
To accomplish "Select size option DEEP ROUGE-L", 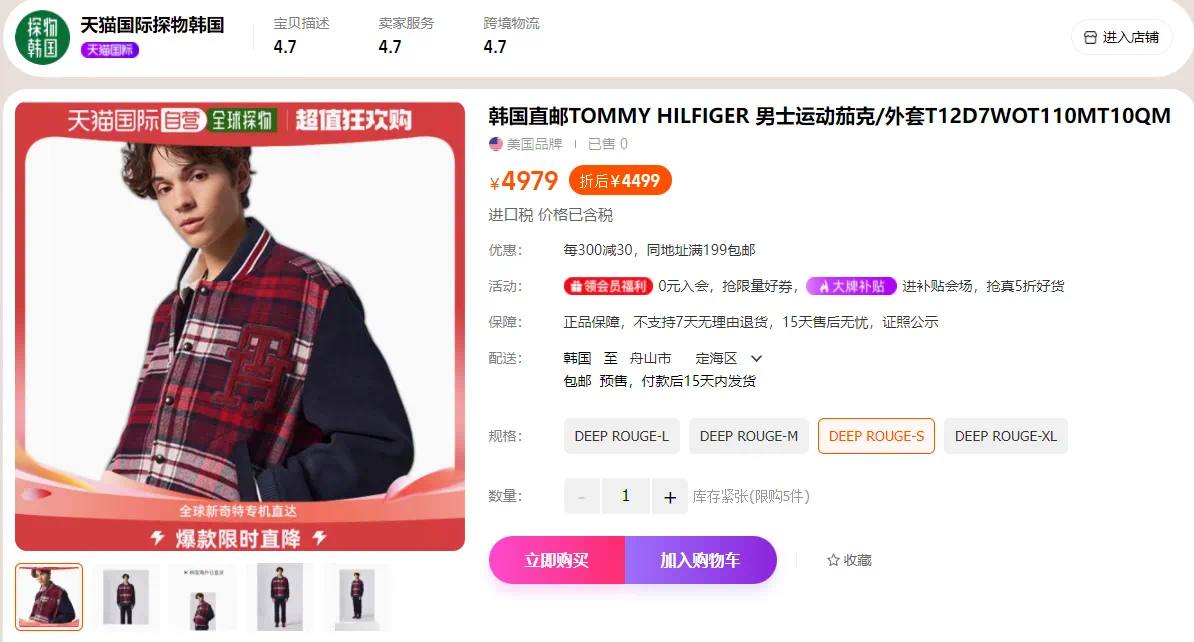I will click(x=621, y=436).
